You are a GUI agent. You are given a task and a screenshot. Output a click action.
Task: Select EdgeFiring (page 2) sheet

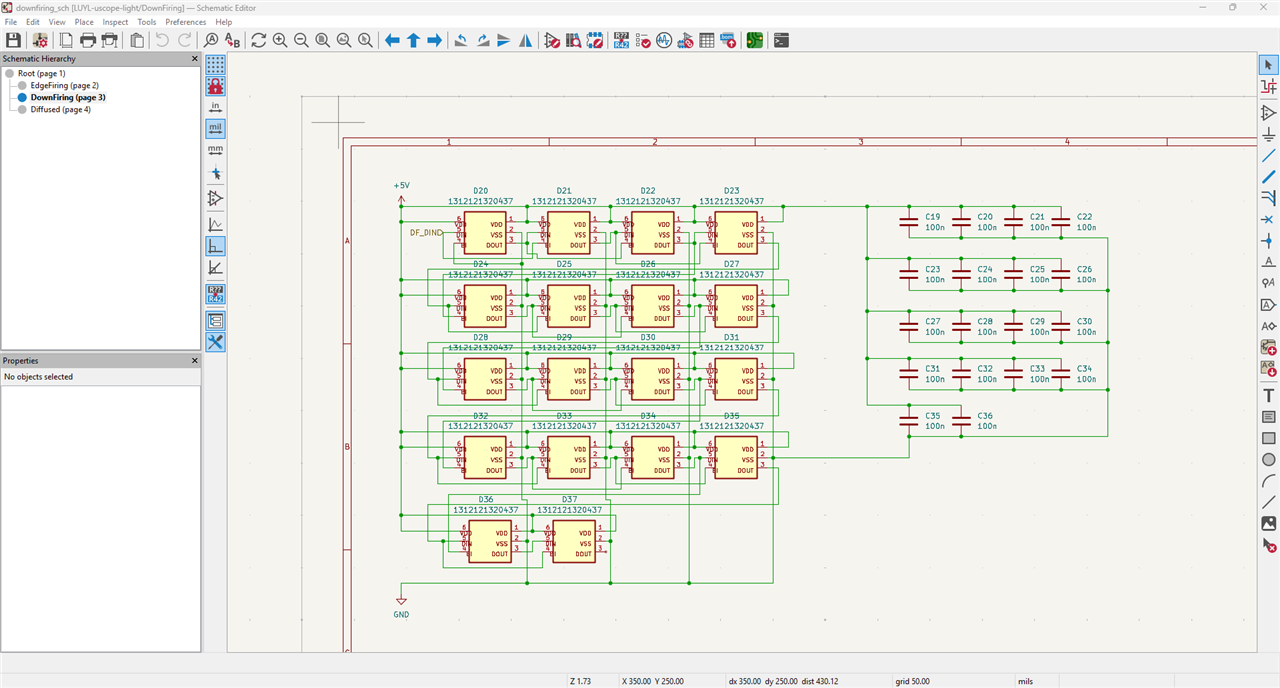(x=64, y=85)
